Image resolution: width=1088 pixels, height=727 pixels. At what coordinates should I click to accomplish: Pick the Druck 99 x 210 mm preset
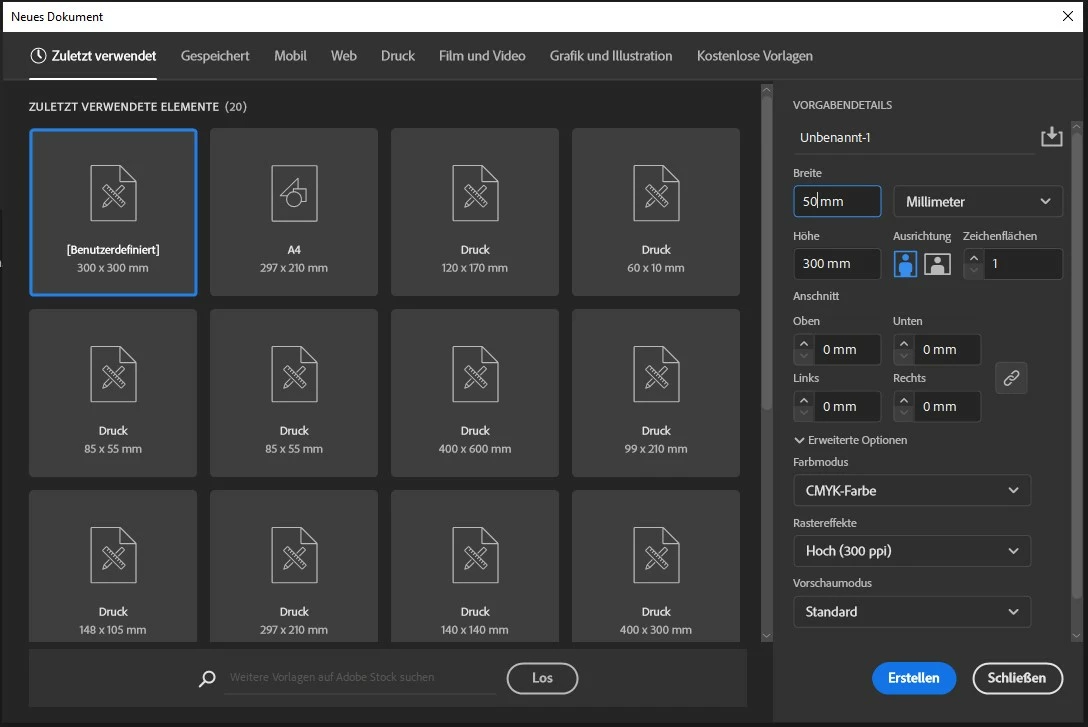tap(656, 393)
